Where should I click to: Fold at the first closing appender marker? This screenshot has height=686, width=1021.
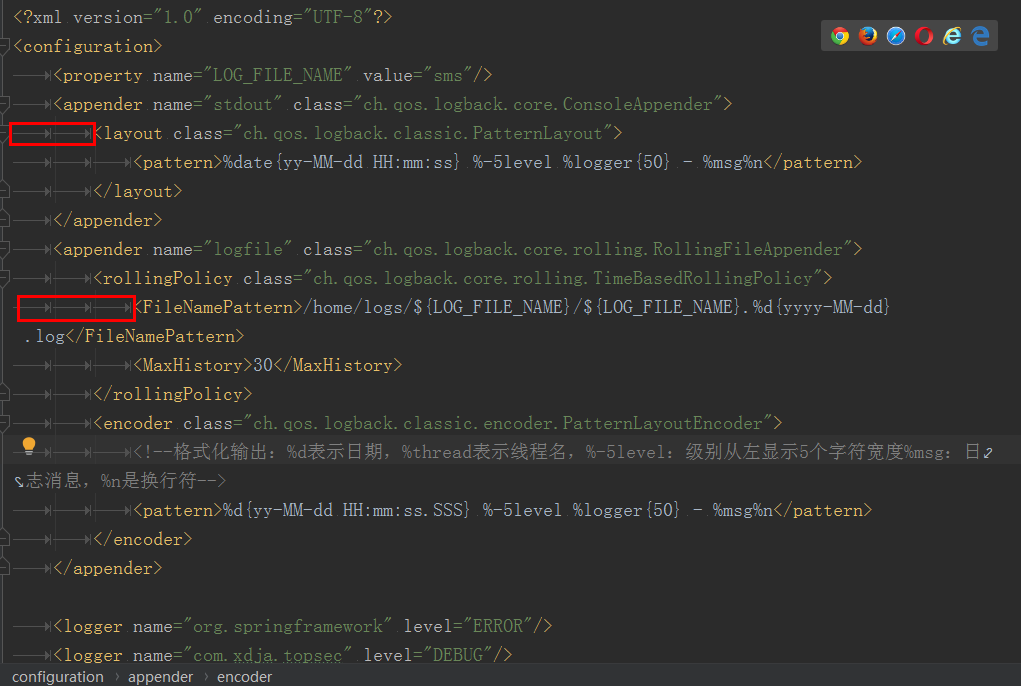[4, 220]
